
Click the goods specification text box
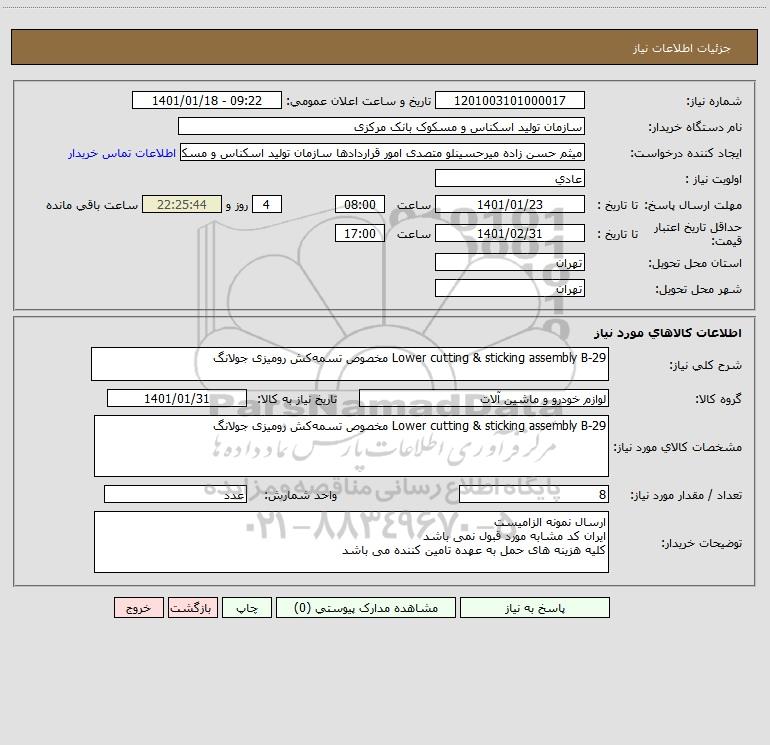click(x=351, y=446)
